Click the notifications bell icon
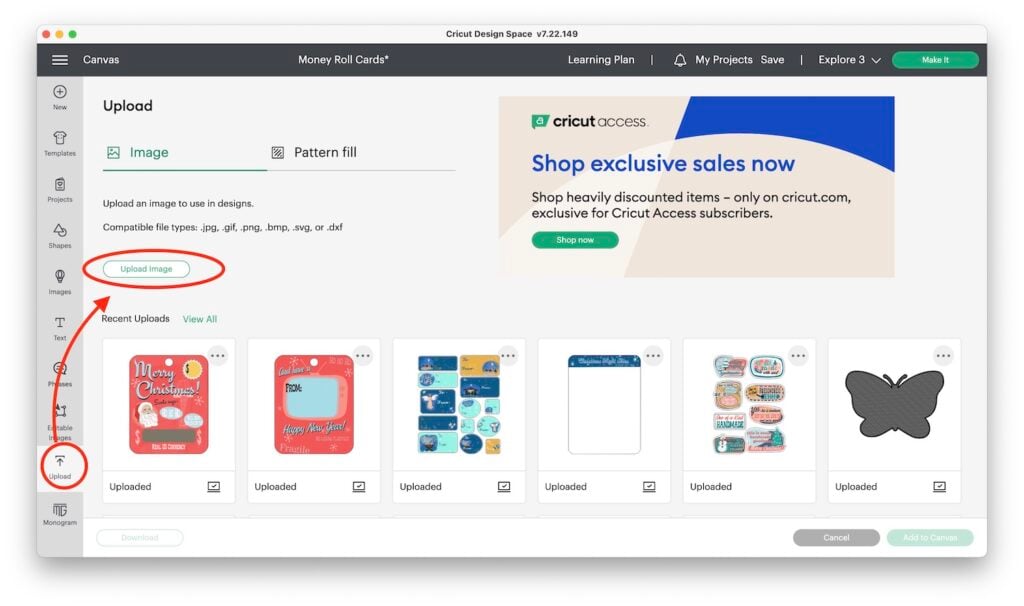Image resolution: width=1024 pixels, height=606 pixels. click(680, 60)
